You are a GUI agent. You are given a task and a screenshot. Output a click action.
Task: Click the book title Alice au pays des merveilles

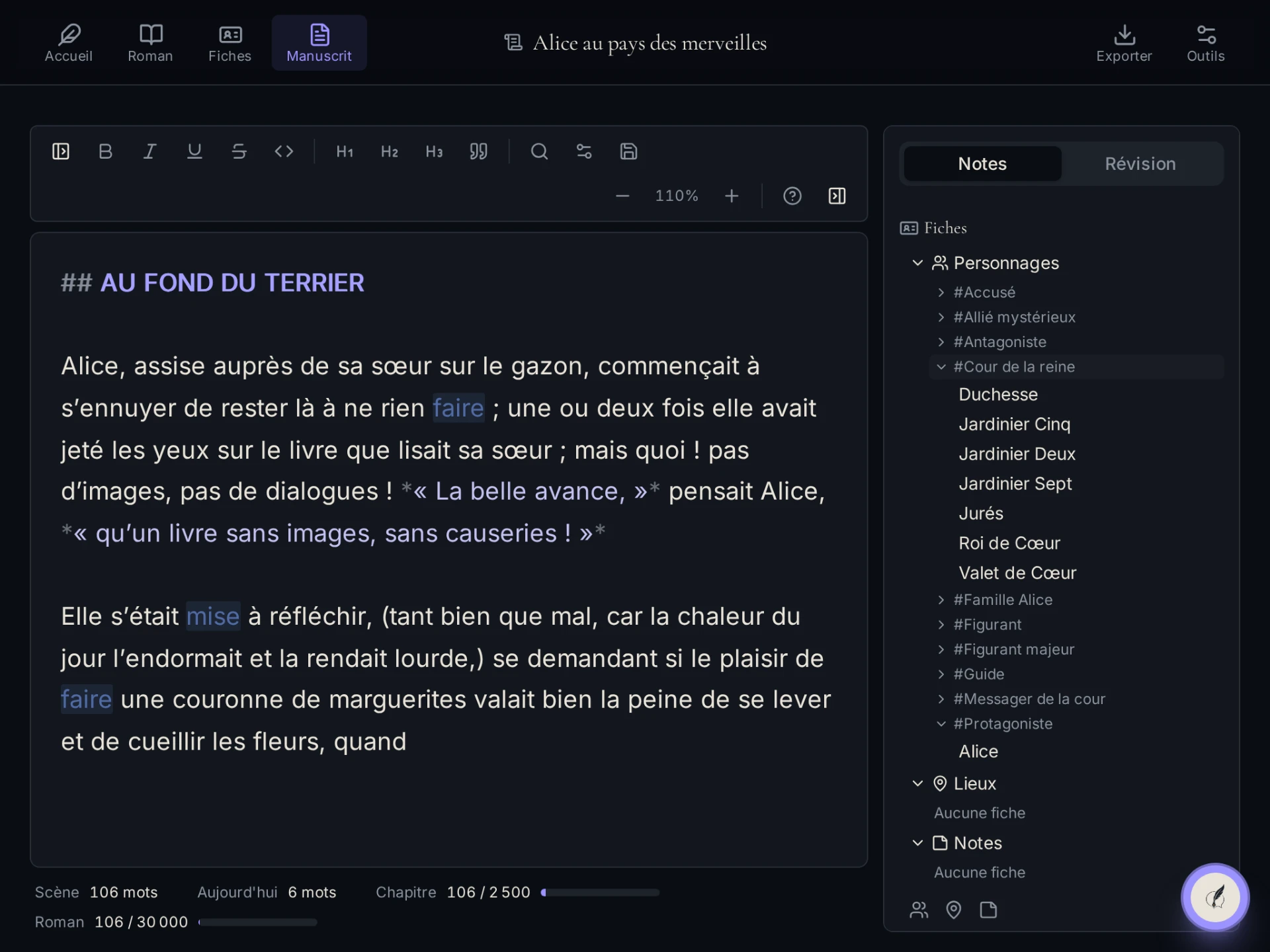tap(650, 43)
